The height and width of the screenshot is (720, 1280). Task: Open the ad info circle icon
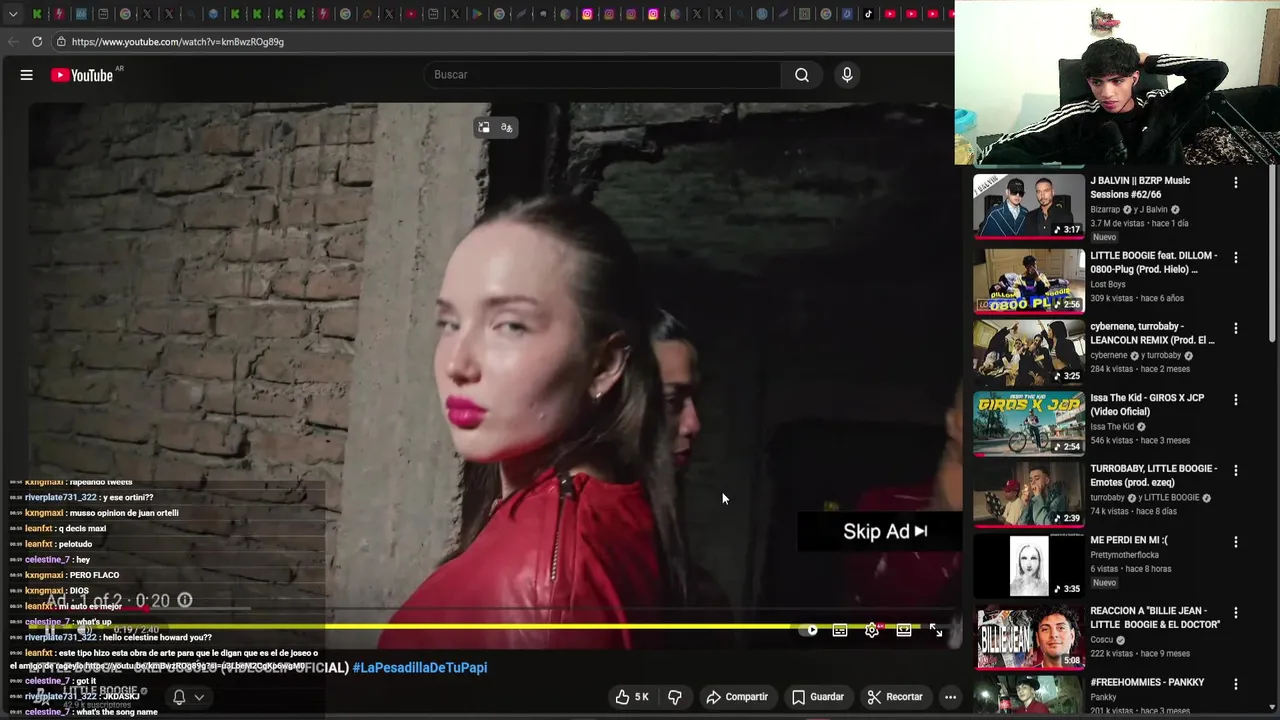[185, 600]
